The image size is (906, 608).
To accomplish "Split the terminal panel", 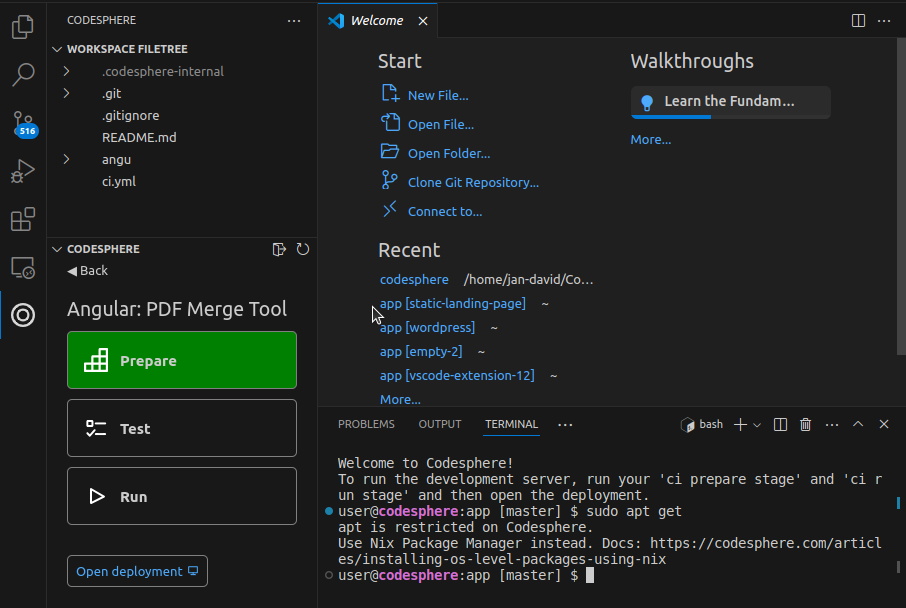I will [781, 425].
